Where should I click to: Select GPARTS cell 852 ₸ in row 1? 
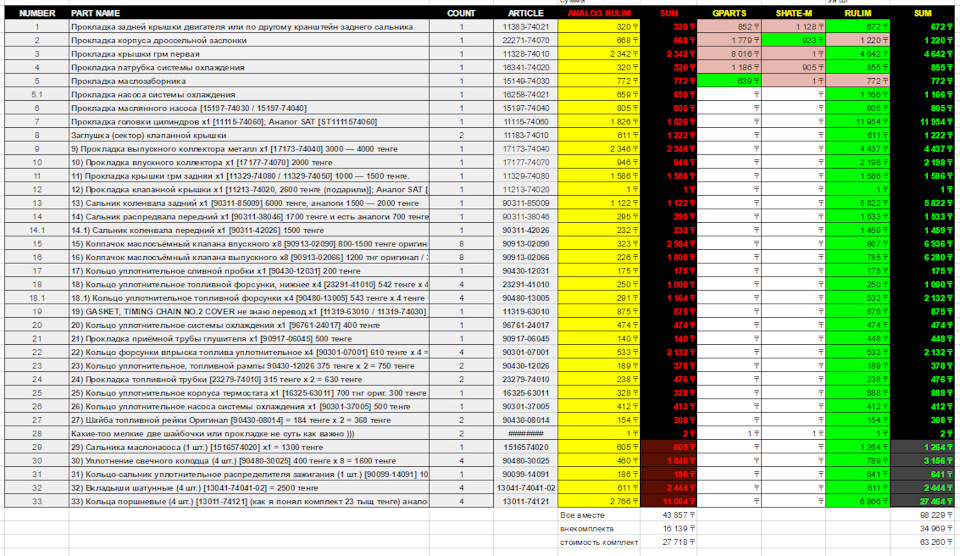729,27
